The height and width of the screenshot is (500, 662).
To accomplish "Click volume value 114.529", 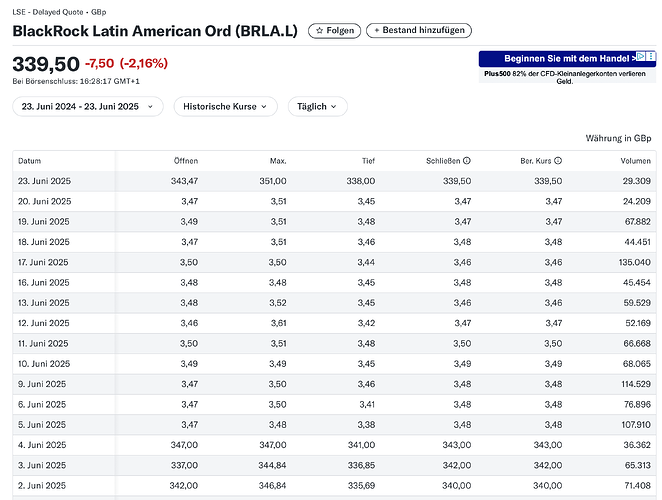I will (x=636, y=384).
